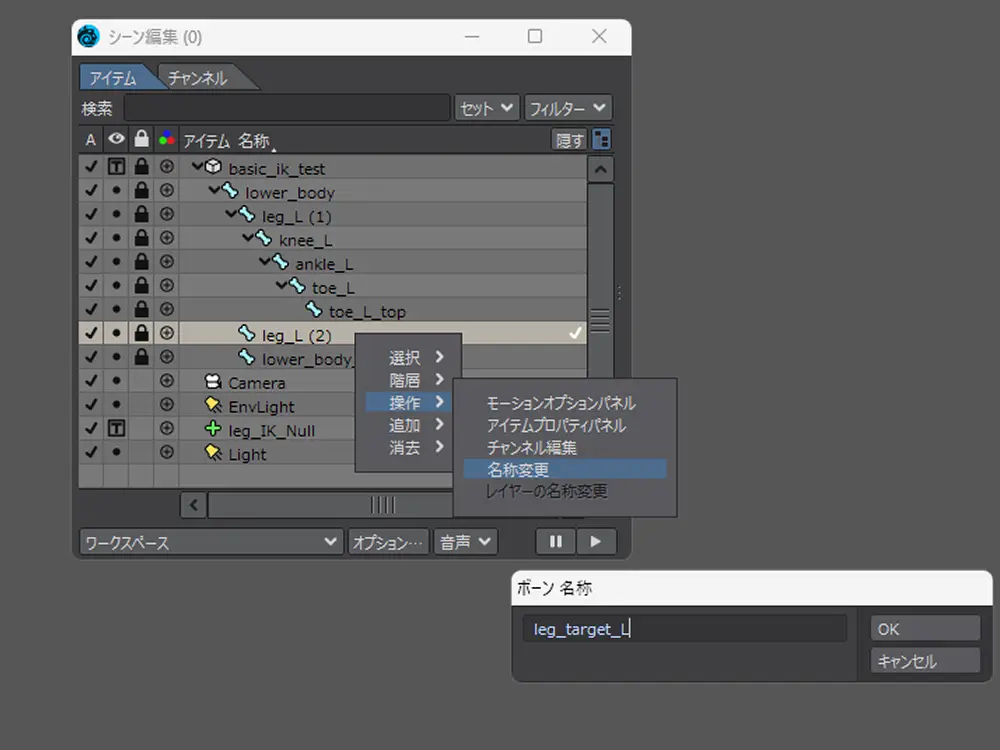
Task: Click the color circle icon for lower_body
Action: tap(166, 192)
